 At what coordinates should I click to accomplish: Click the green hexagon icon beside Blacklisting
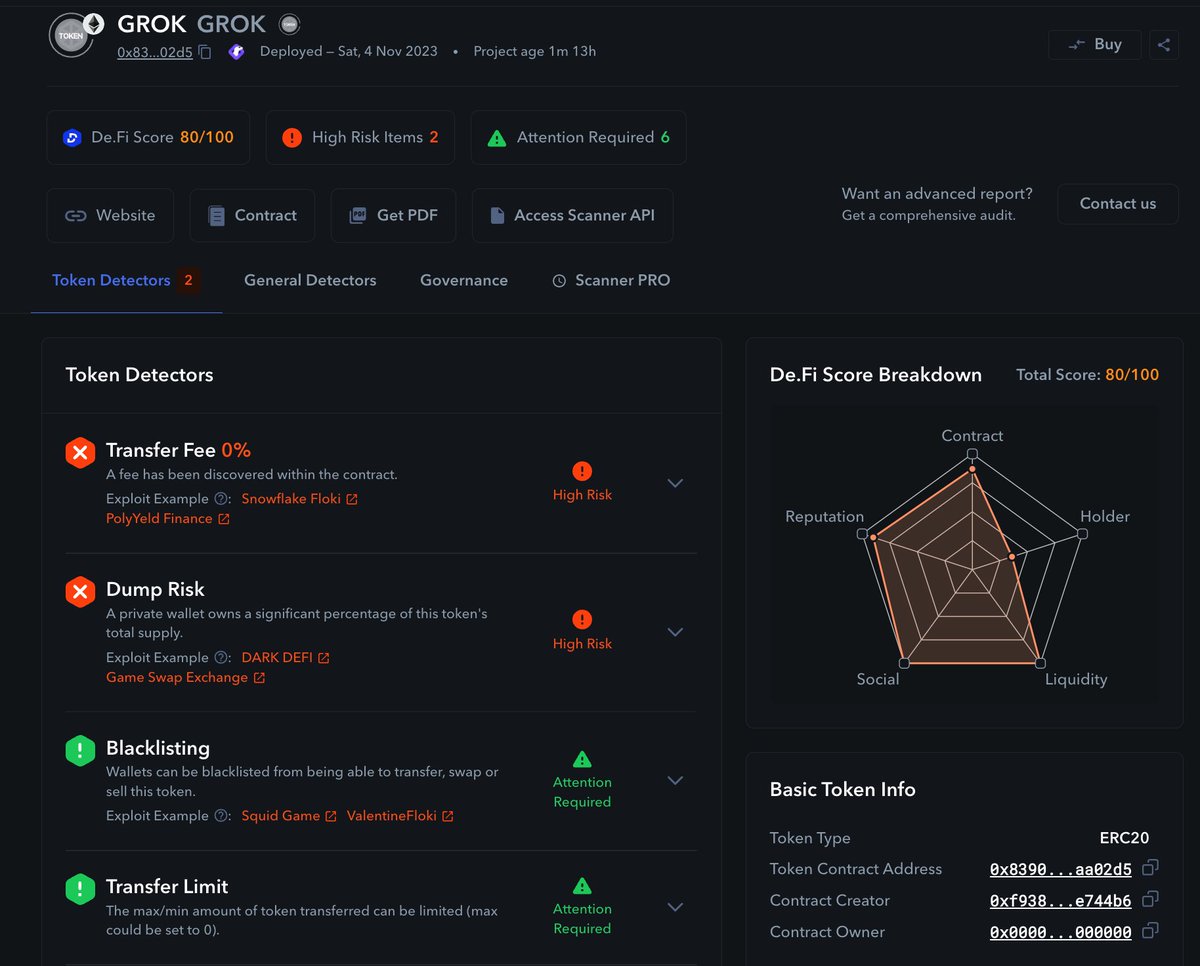click(x=80, y=750)
